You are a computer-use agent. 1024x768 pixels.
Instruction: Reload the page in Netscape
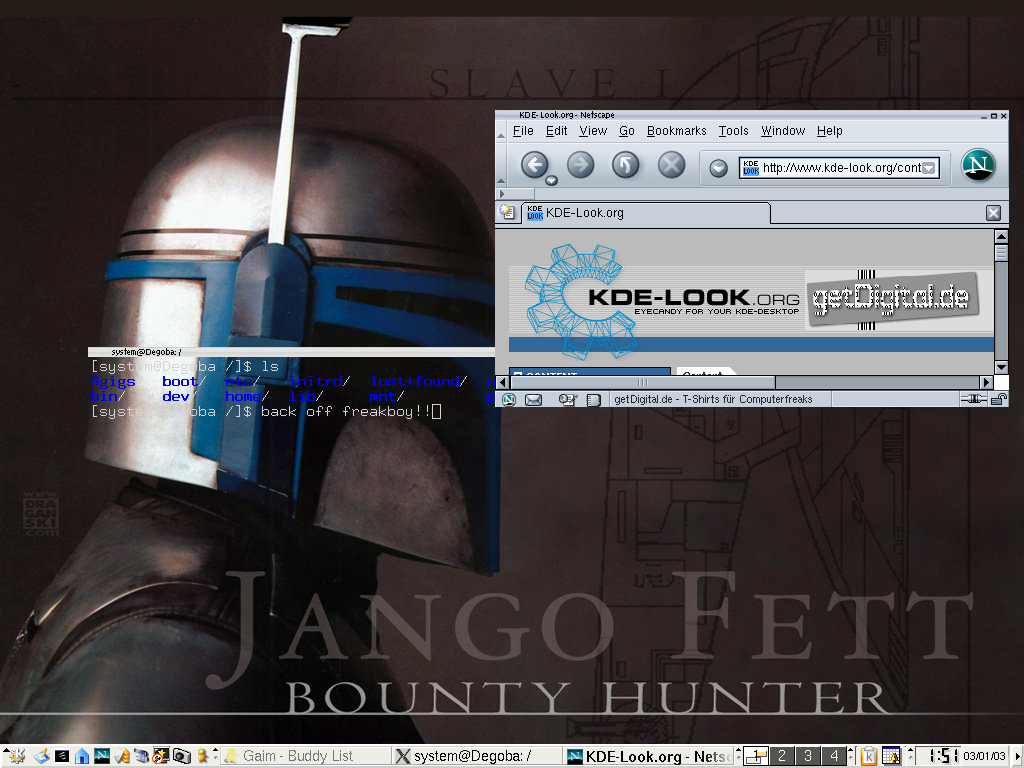tap(625, 165)
